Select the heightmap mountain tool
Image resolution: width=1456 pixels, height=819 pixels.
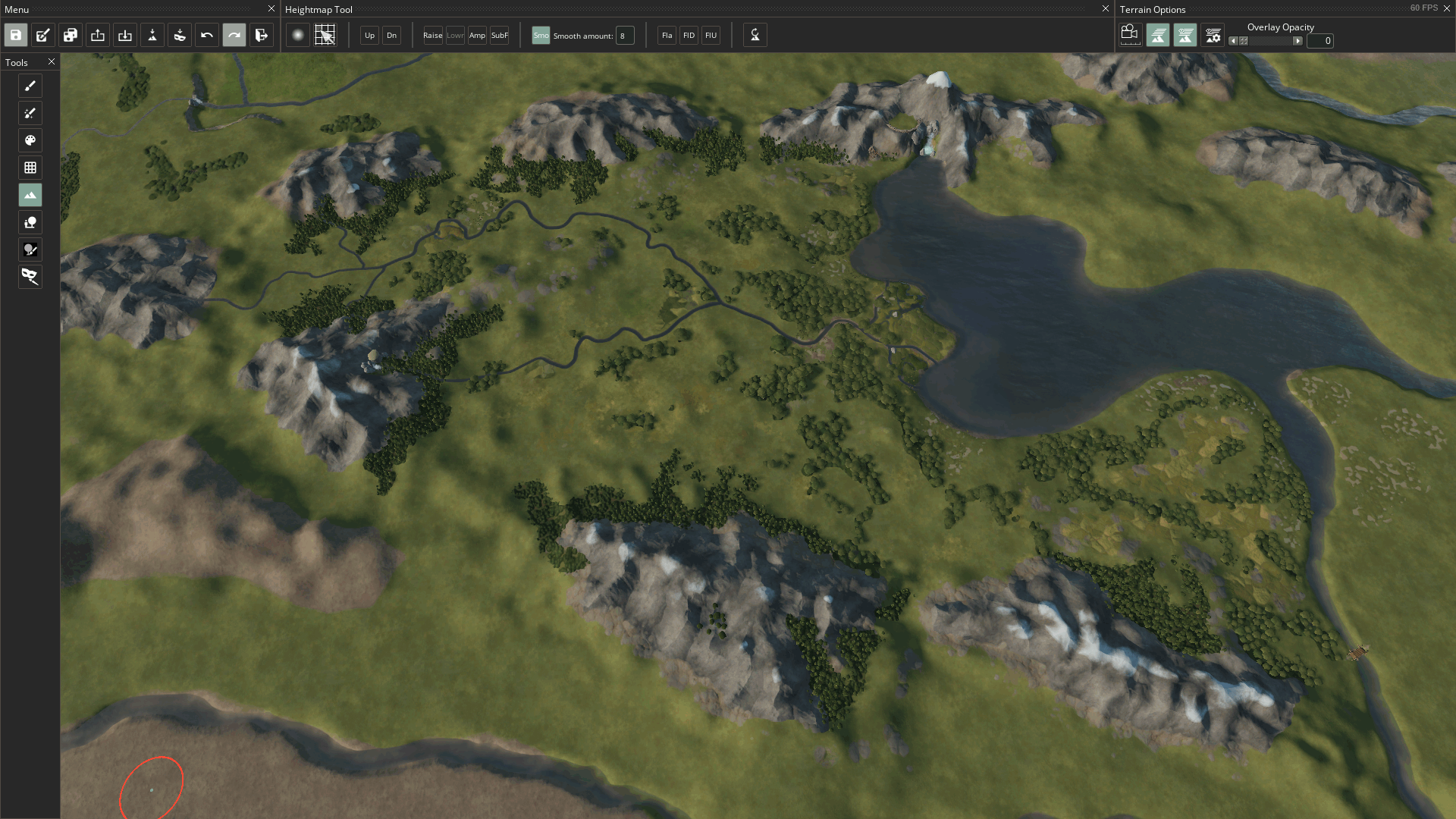tap(30, 195)
